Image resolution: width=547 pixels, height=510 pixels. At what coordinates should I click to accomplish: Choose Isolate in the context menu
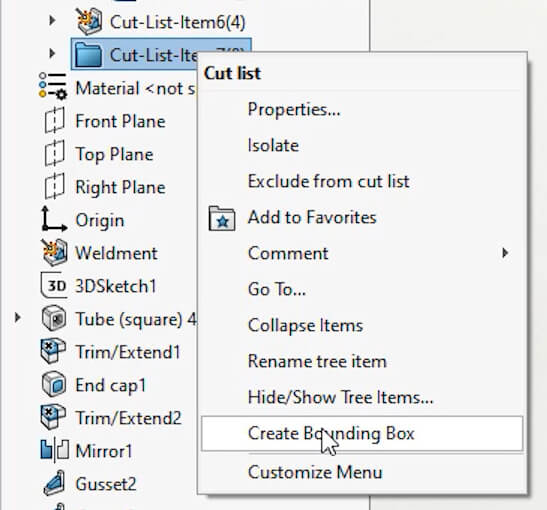tap(273, 145)
